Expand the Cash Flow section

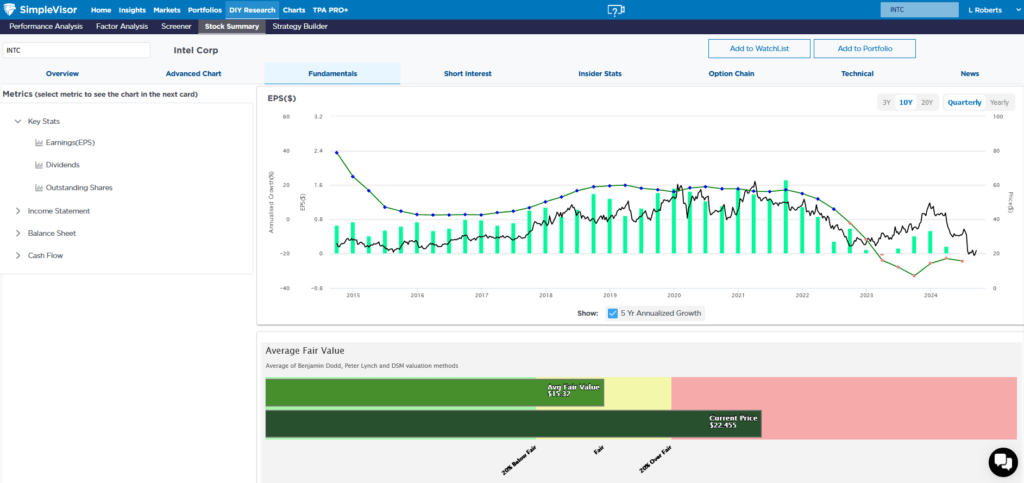point(18,255)
